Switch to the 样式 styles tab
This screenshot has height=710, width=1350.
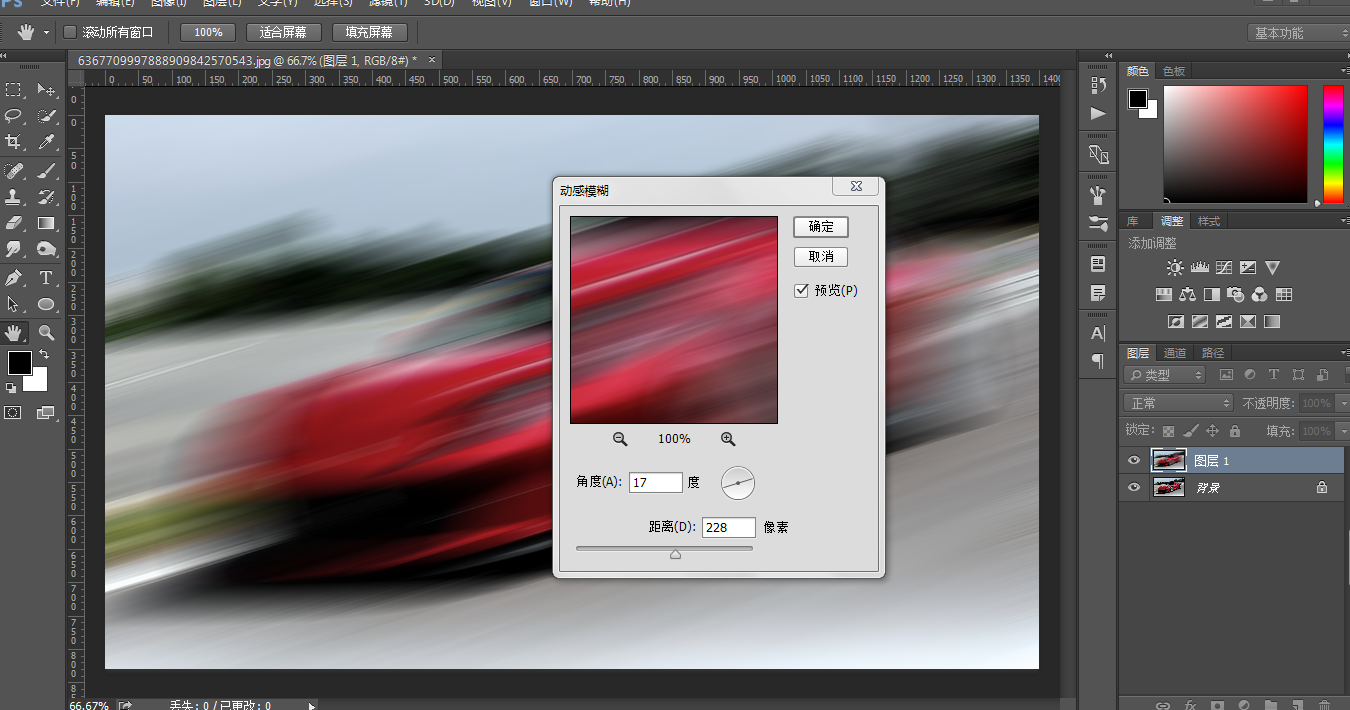1209,221
